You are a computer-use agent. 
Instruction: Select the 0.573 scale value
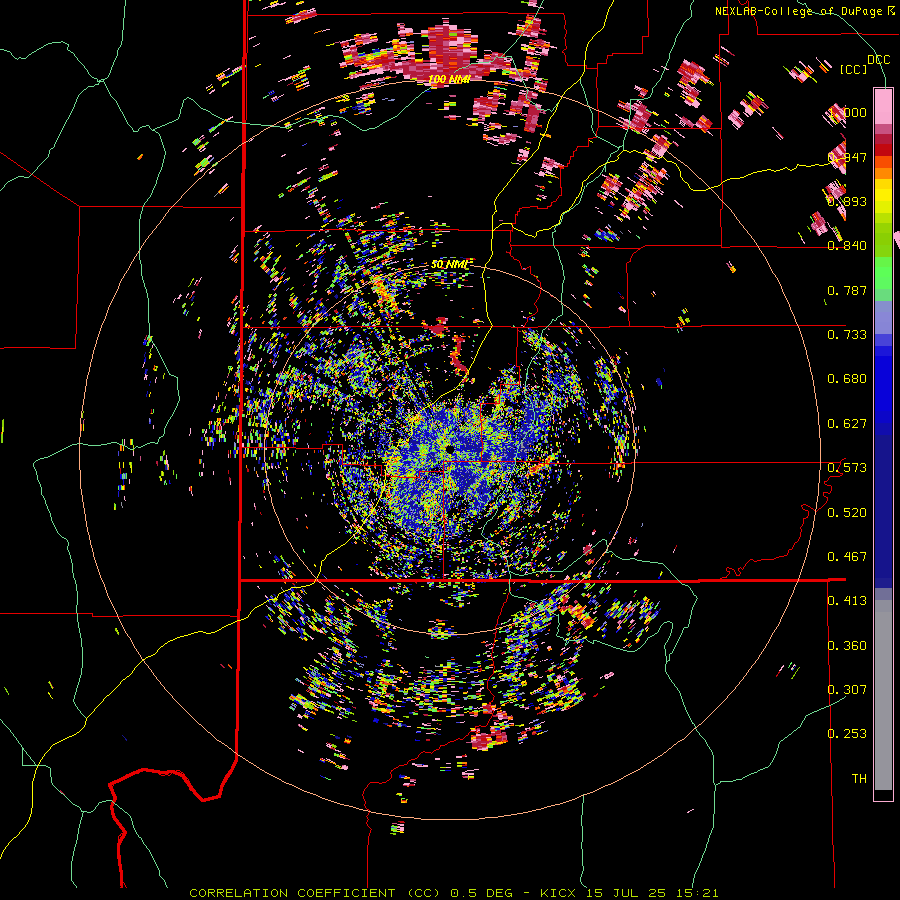pos(847,468)
